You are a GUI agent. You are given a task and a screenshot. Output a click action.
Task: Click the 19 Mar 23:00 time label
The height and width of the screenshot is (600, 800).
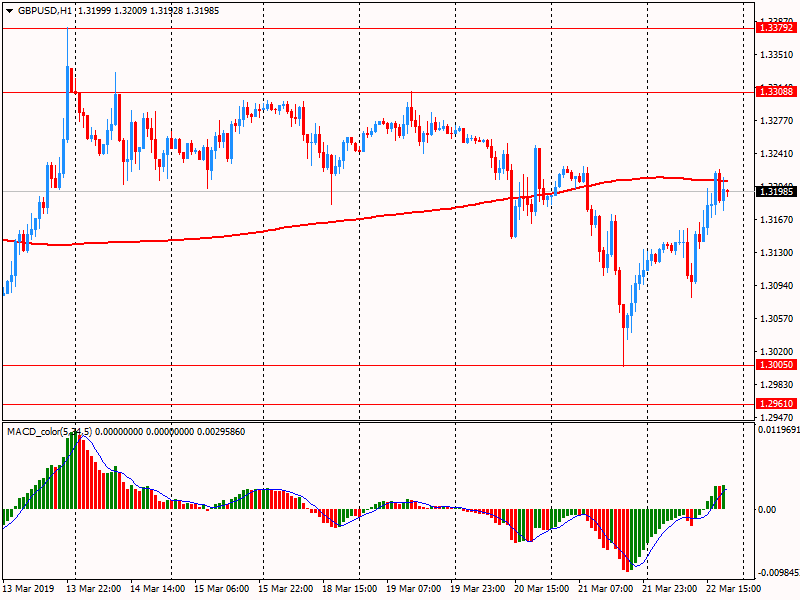click(478, 590)
